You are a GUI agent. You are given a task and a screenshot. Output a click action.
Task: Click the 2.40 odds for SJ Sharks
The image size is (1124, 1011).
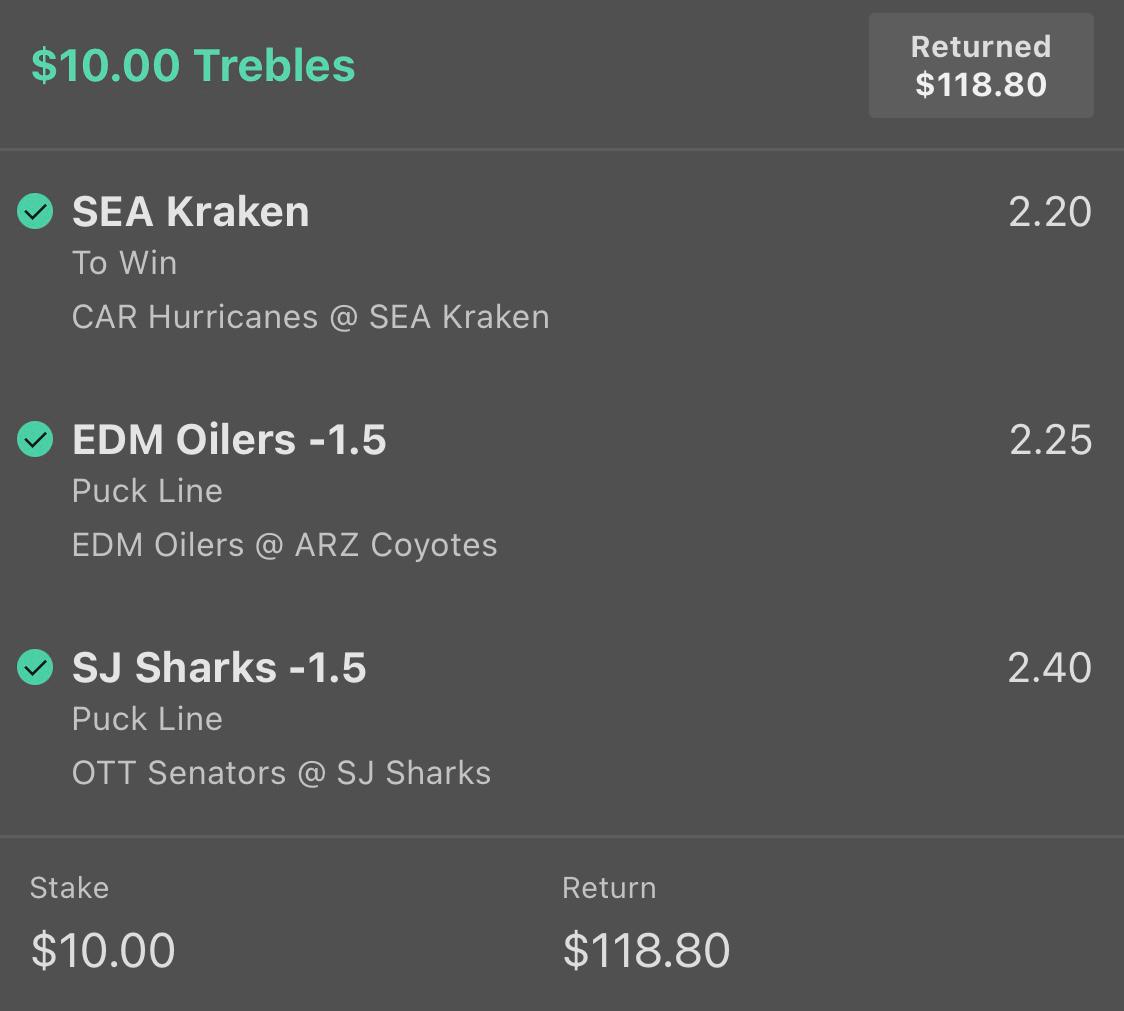[x=1049, y=667]
